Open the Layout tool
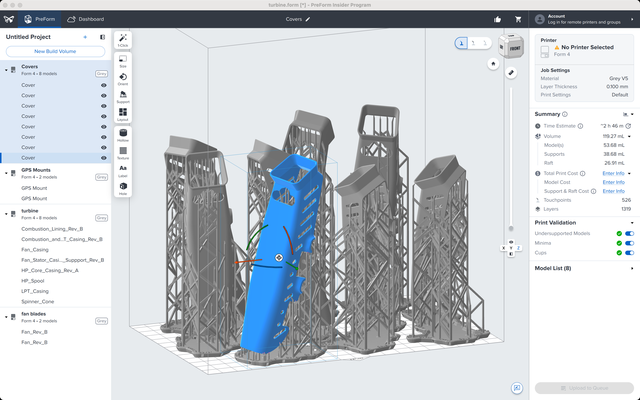Screen dimensions: 640x400 click(123, 115)
